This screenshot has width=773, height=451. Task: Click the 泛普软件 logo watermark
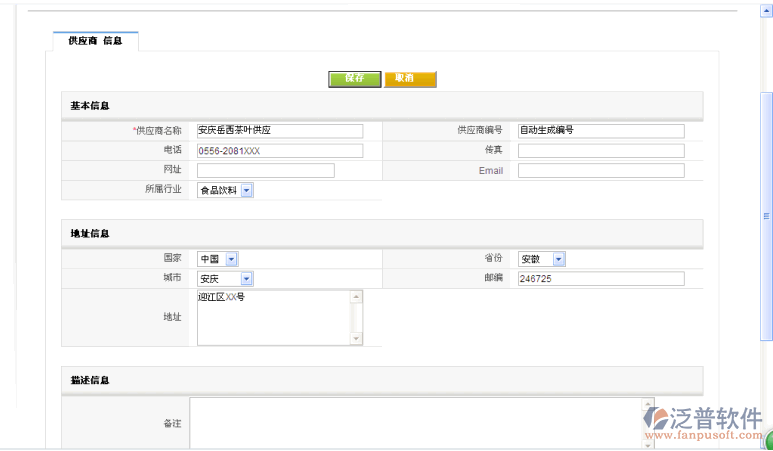pyautogui.click(x=702, y=422)
